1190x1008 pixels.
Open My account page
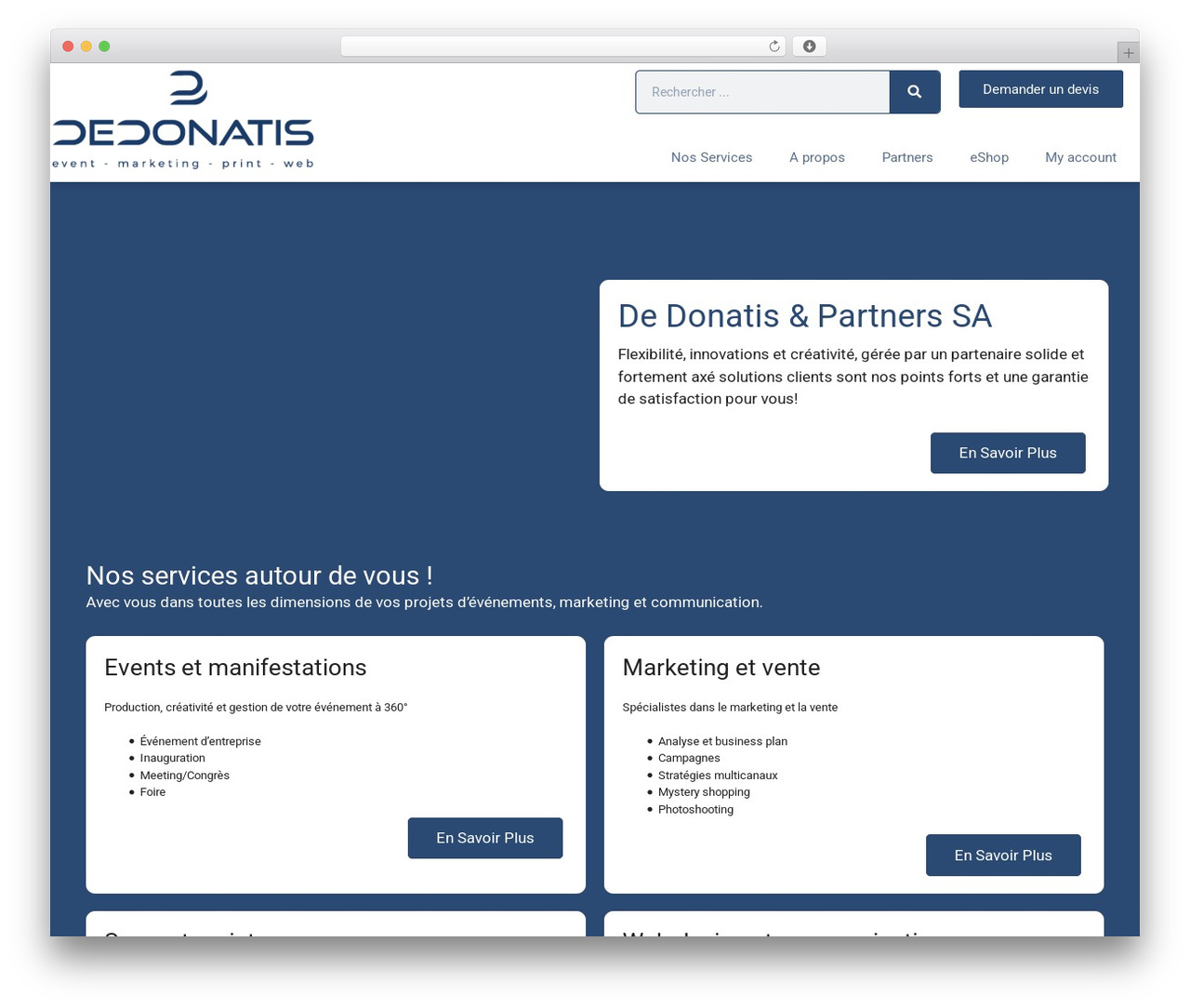pyautogui.click(x=1081, y=157)
